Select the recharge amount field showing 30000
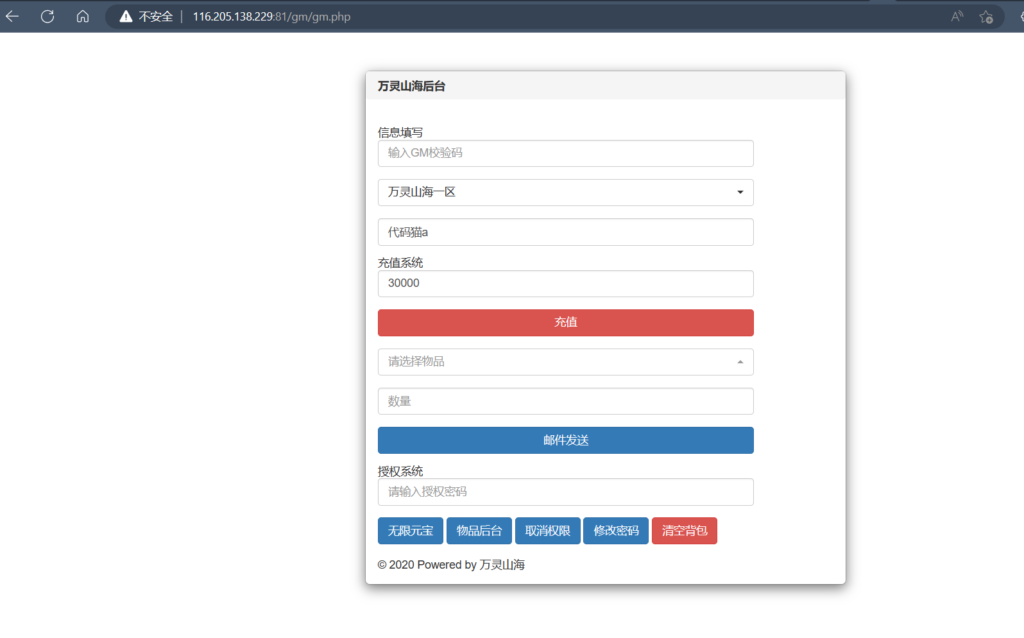 coord(565,284)
